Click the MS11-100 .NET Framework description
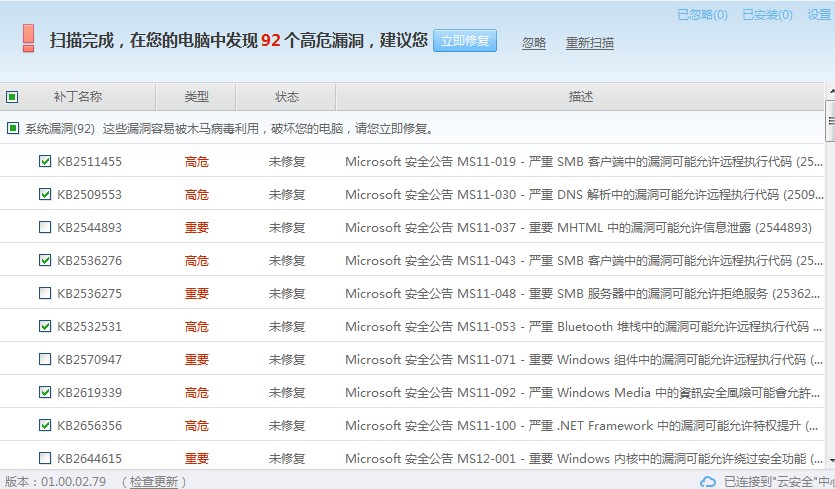 pyautogui.click(x=582, y=426)
